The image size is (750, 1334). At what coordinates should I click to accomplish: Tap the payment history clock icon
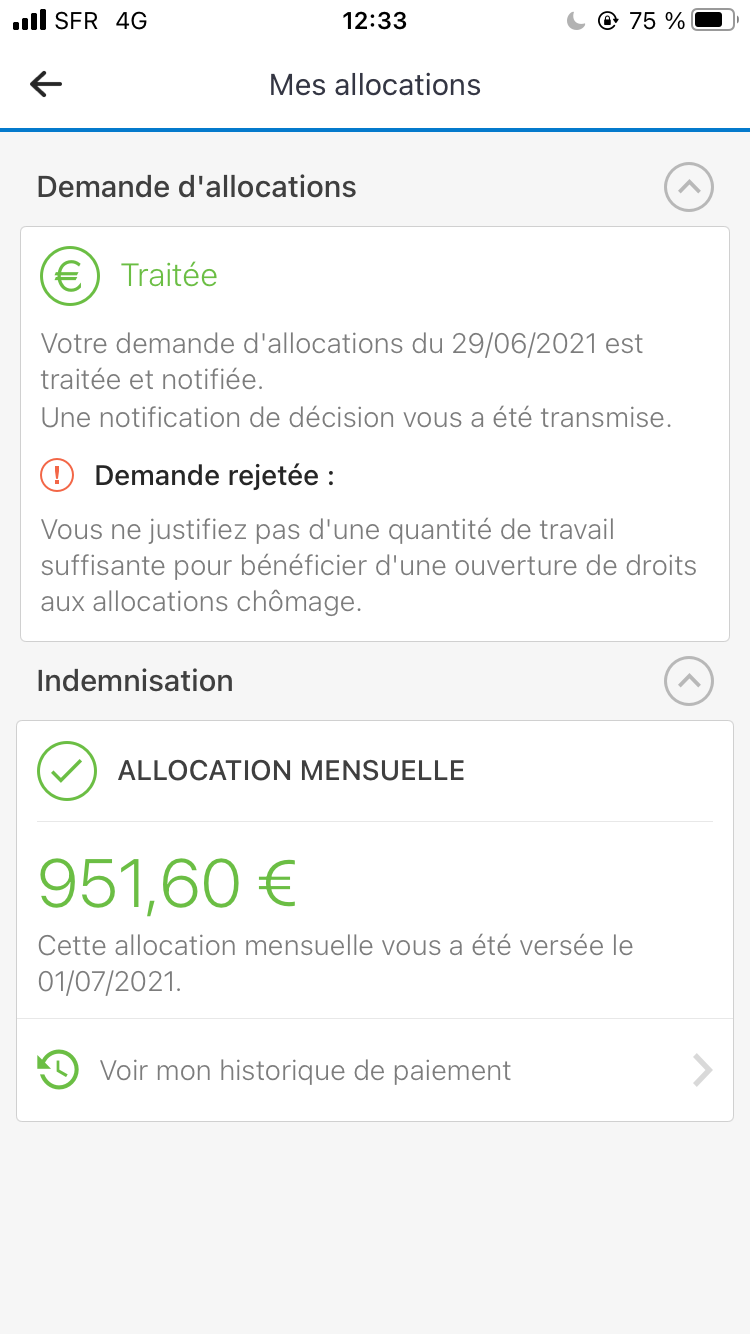58,1070
